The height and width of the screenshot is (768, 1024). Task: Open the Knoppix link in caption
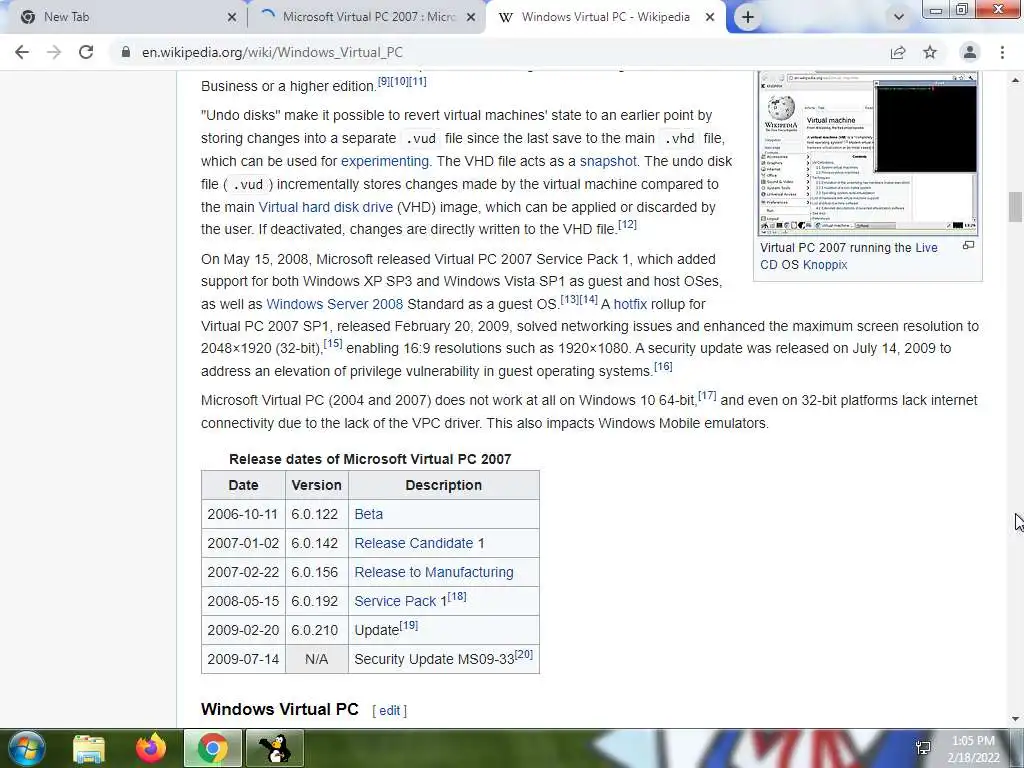pyautogui.click(x=825, y=264)
